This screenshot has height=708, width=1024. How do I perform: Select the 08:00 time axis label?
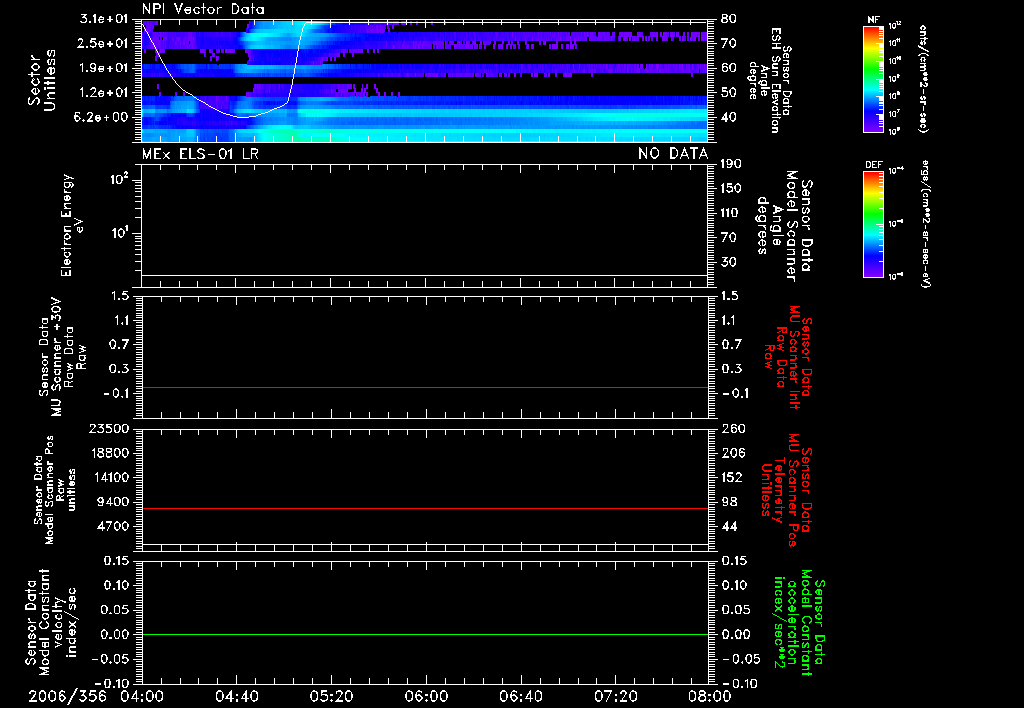[x=709, y=696]
